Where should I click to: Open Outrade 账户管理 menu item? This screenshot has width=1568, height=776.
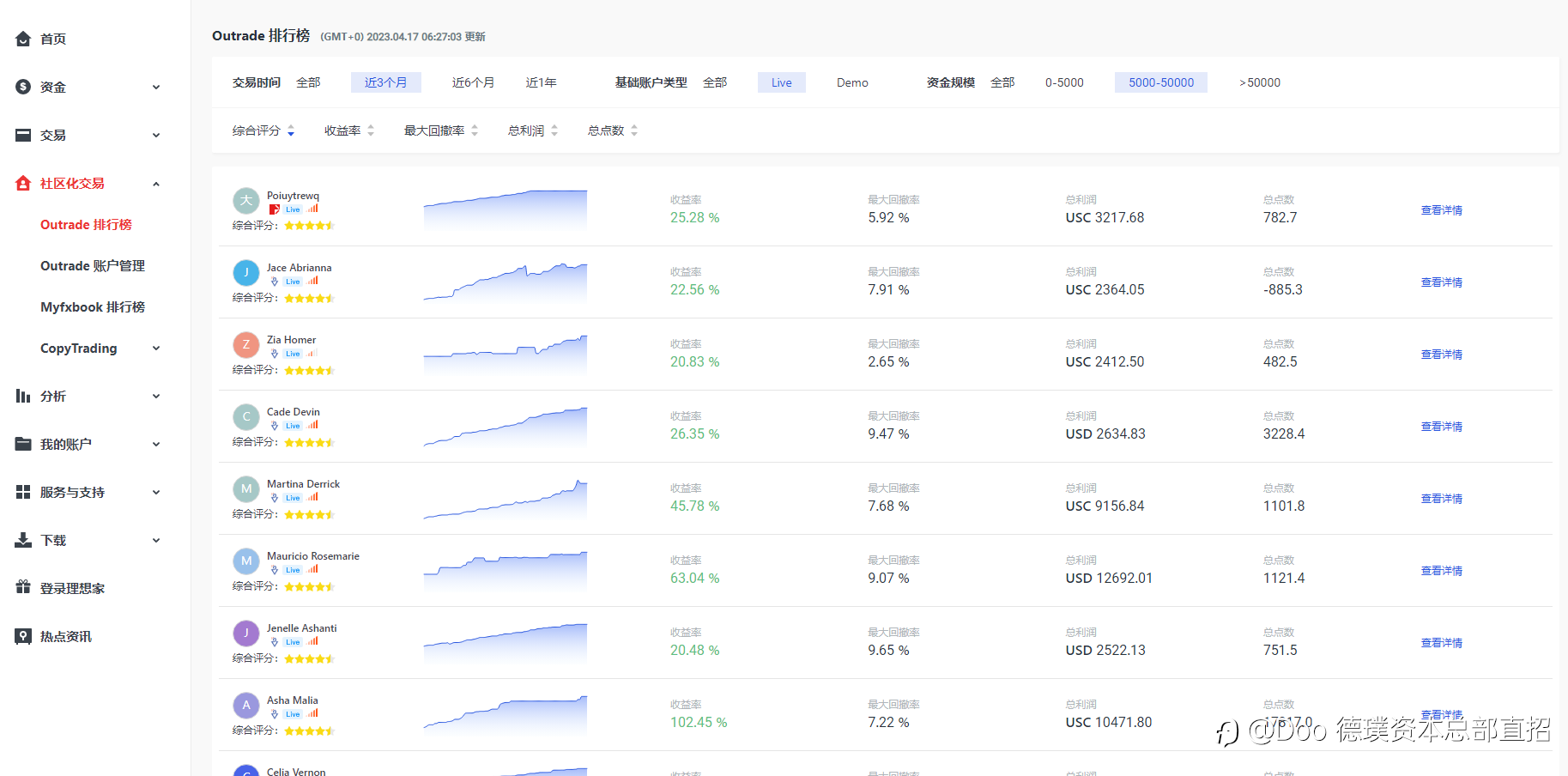[x=93, y=265]
